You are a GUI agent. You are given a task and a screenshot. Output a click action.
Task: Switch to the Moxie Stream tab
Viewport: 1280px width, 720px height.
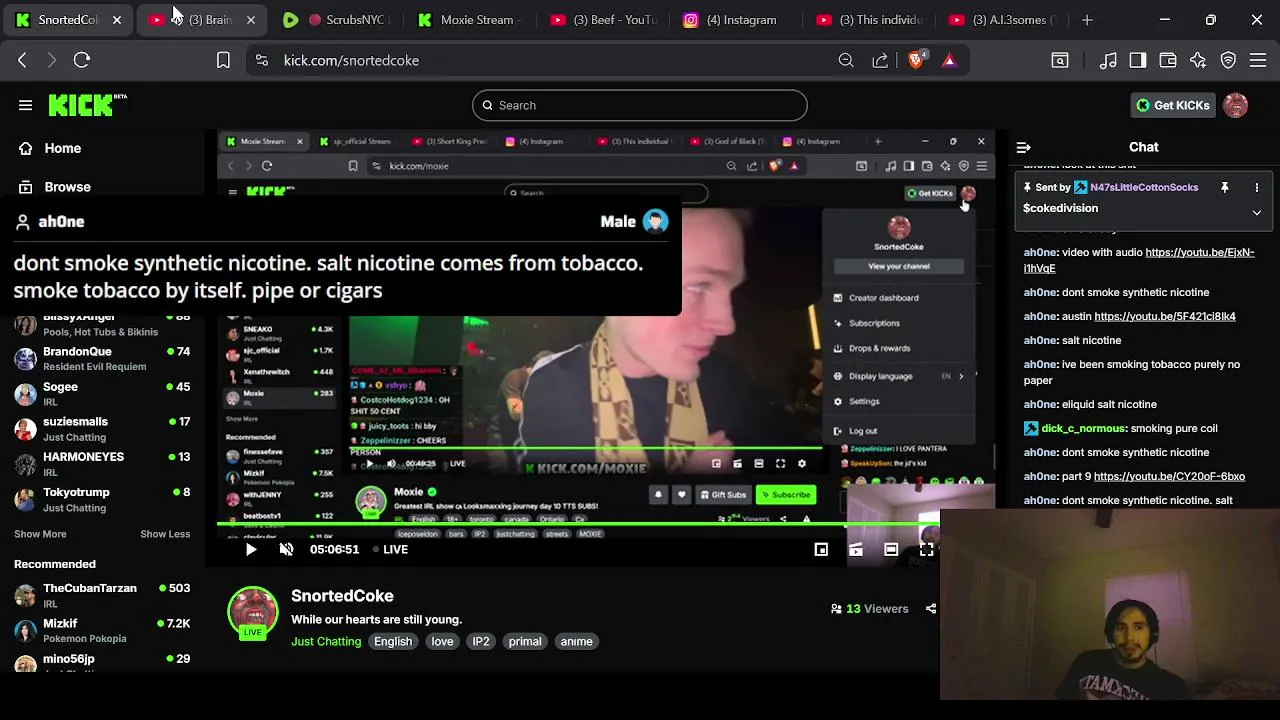[470, 20]
